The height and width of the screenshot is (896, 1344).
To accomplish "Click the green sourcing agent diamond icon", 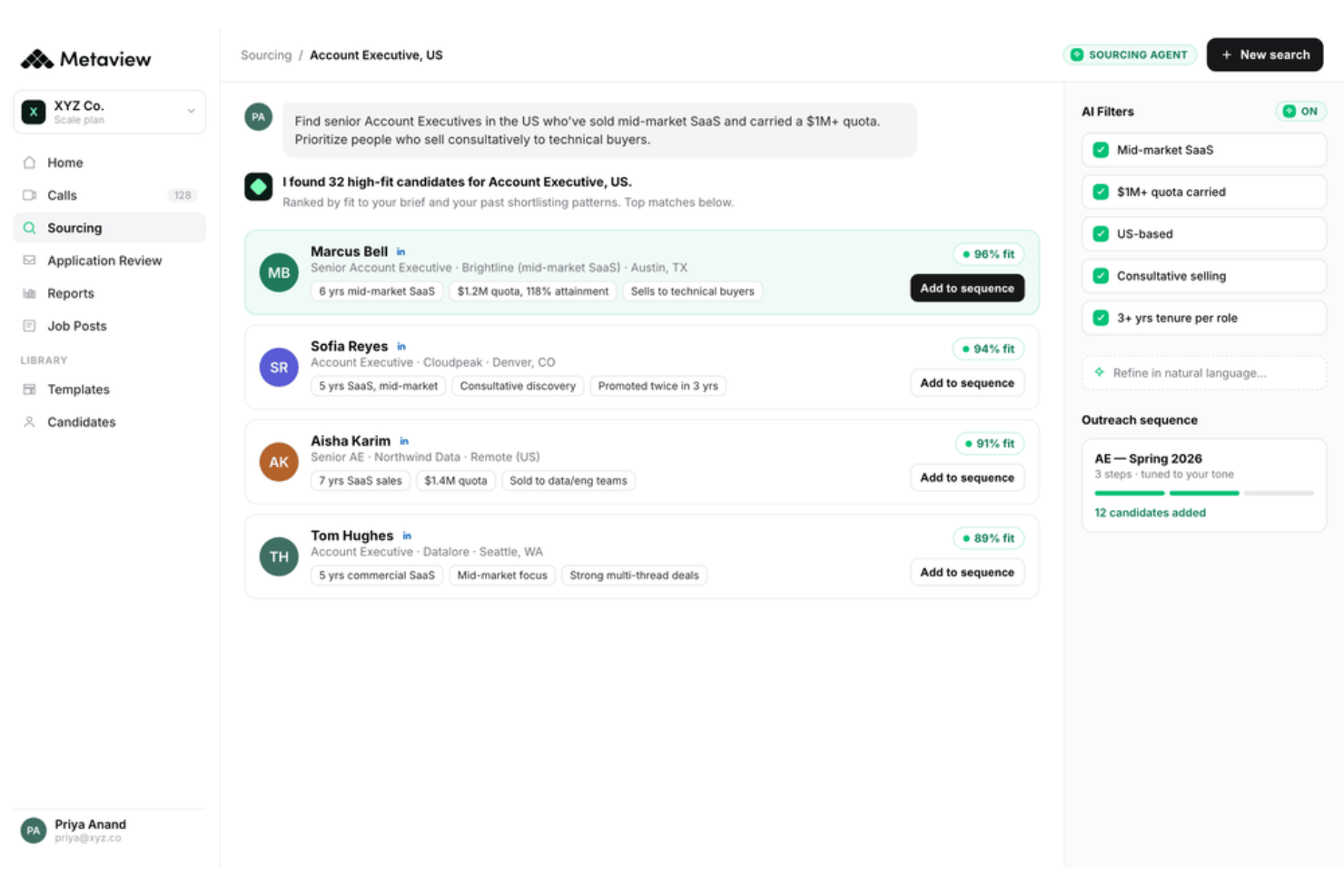I will 259,187.
